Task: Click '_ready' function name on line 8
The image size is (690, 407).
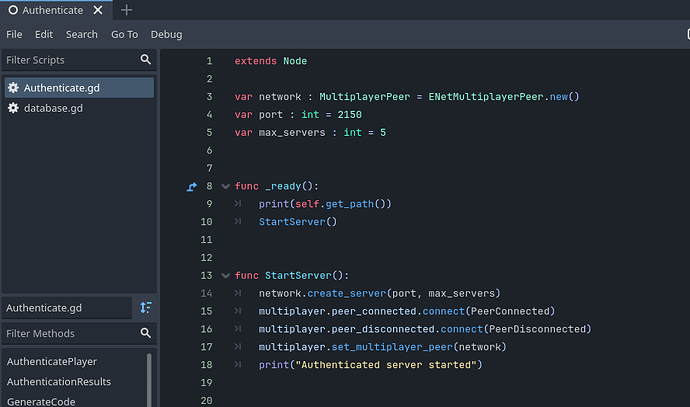Action: coord(283,186)
